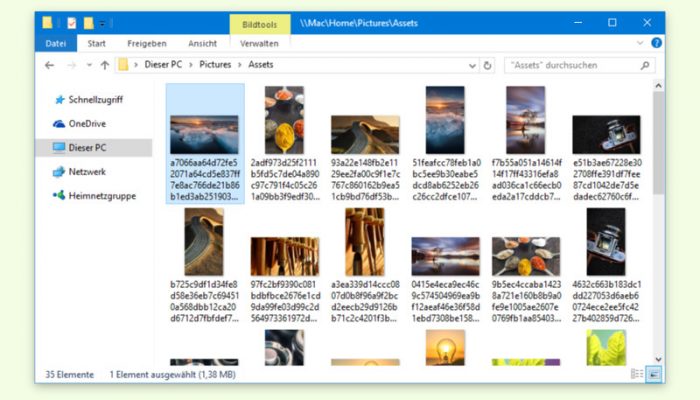Viewport: 700px width, 400px height.
Task: Open the Ansicht ribbon tab
Action: (202, 43)
